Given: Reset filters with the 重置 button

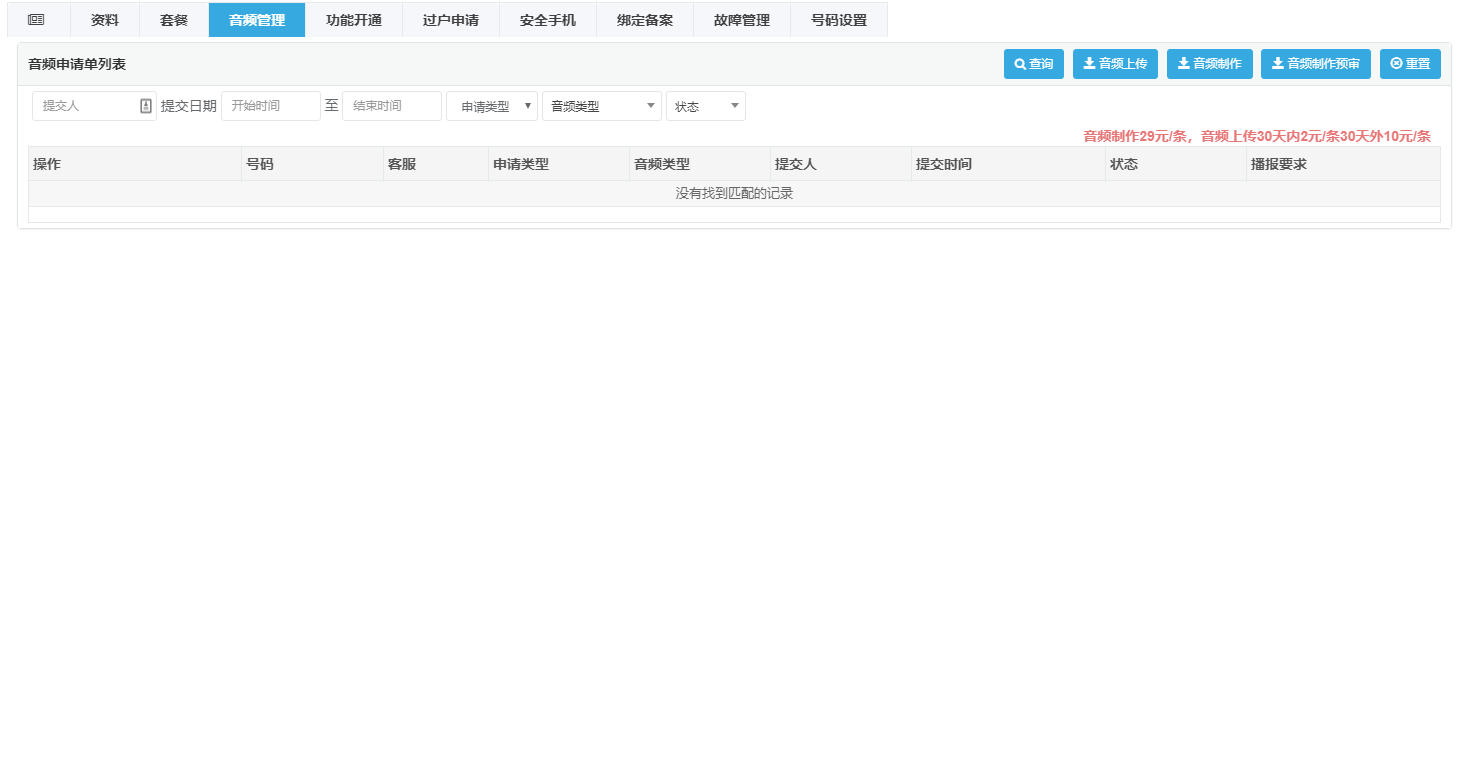Looking at the screenshot, I should [1410, 64].
